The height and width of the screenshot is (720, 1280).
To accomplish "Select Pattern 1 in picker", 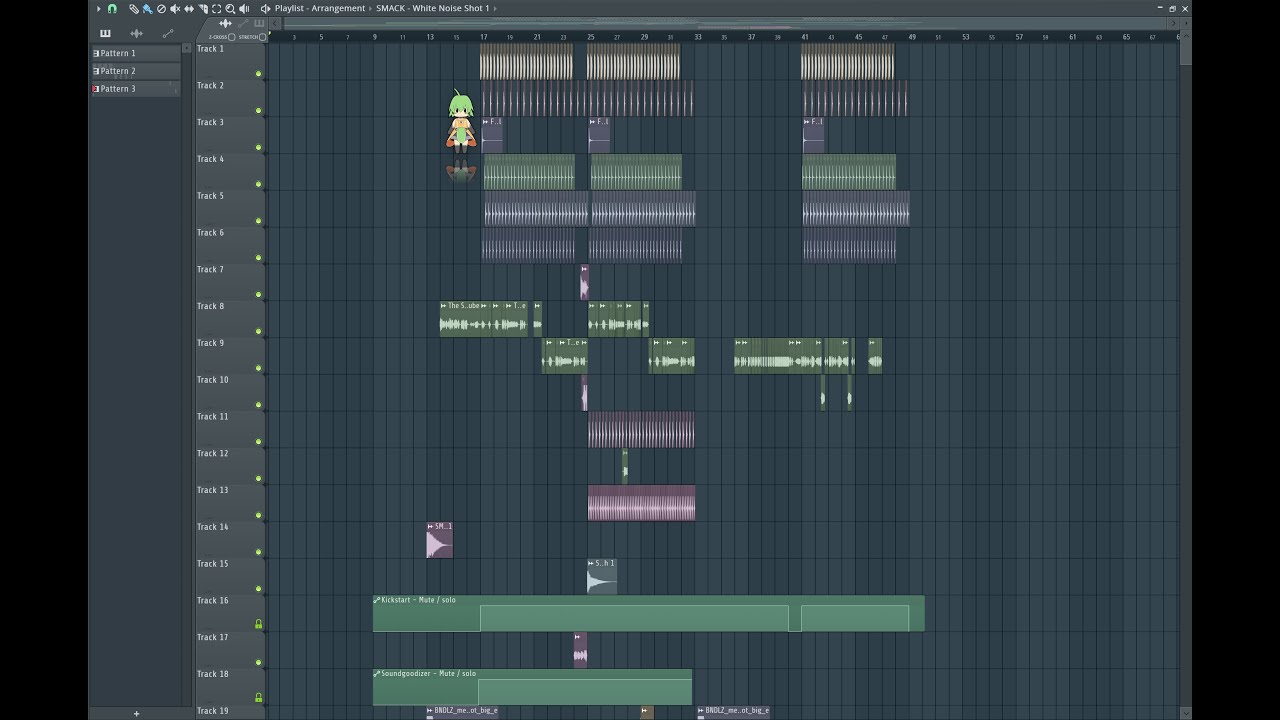I will 135,53.
